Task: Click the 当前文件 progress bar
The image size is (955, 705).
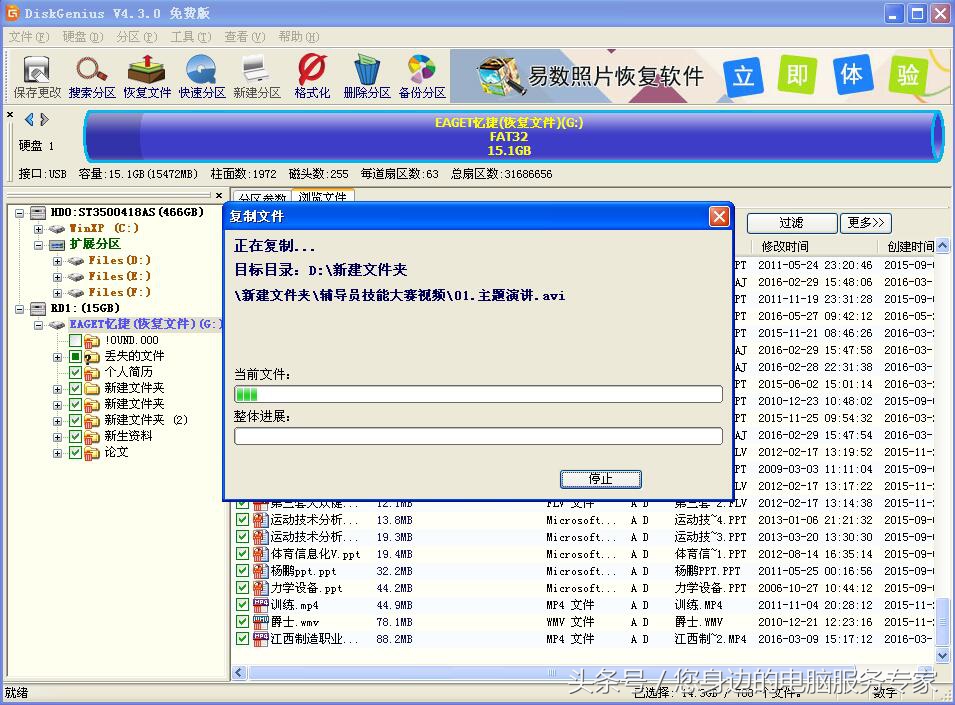Action: tap(478, 395)
